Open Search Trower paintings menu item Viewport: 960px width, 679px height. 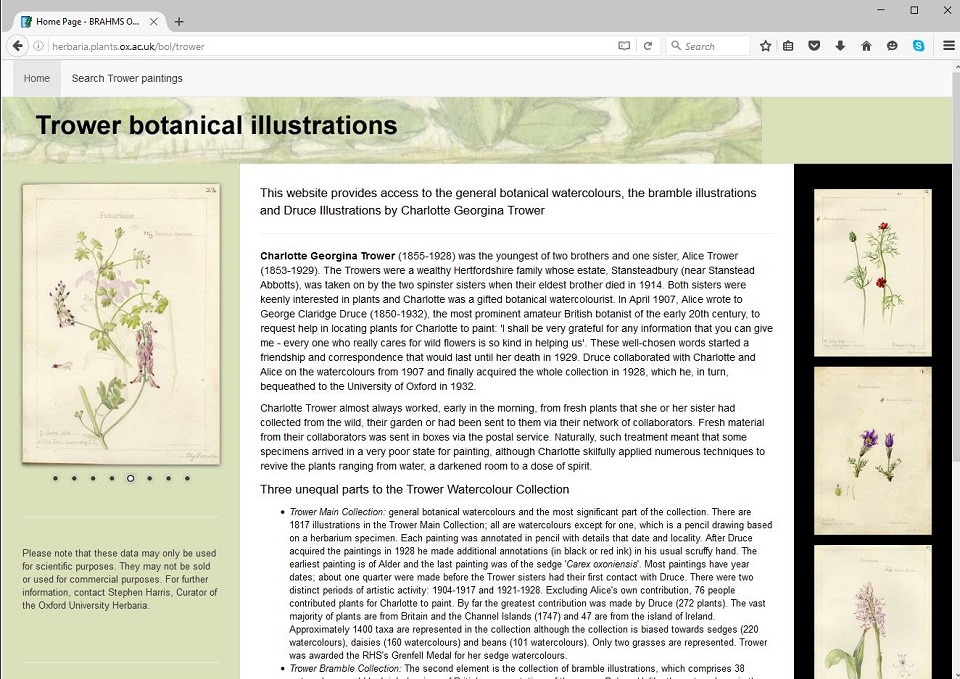pos(127,78)
